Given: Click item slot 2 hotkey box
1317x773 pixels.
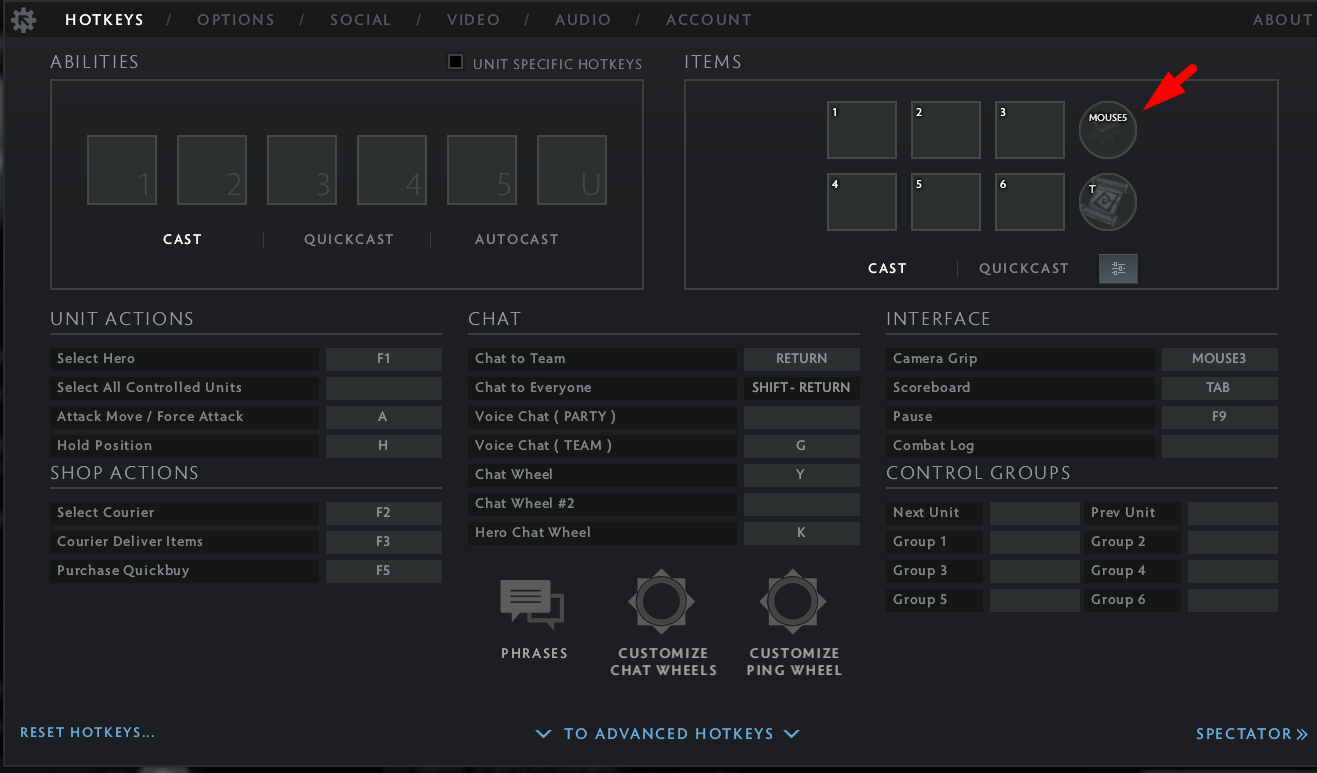Looking at the screenshot, I should (x=946, y=130).
